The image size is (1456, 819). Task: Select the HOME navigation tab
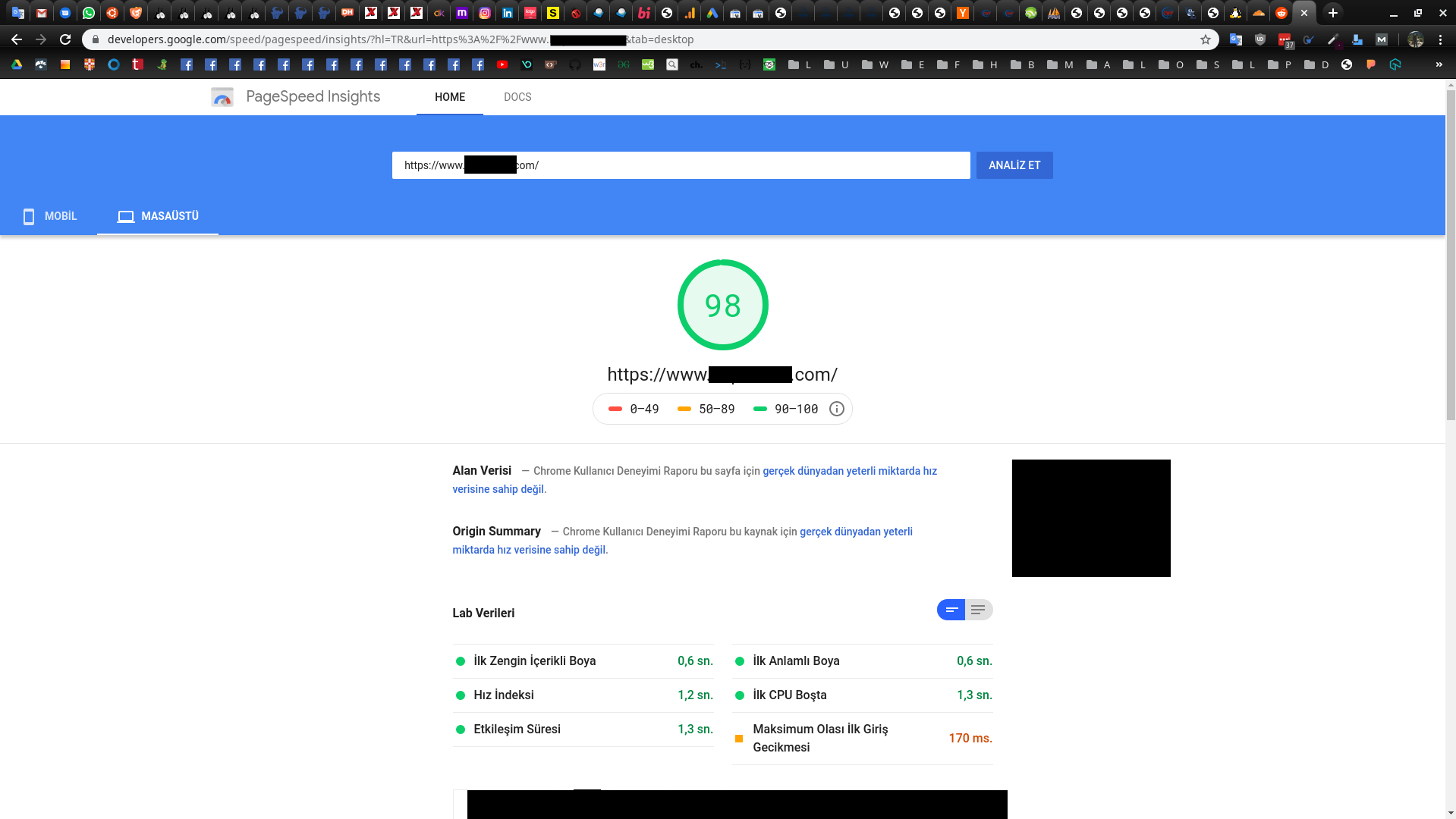450,97
